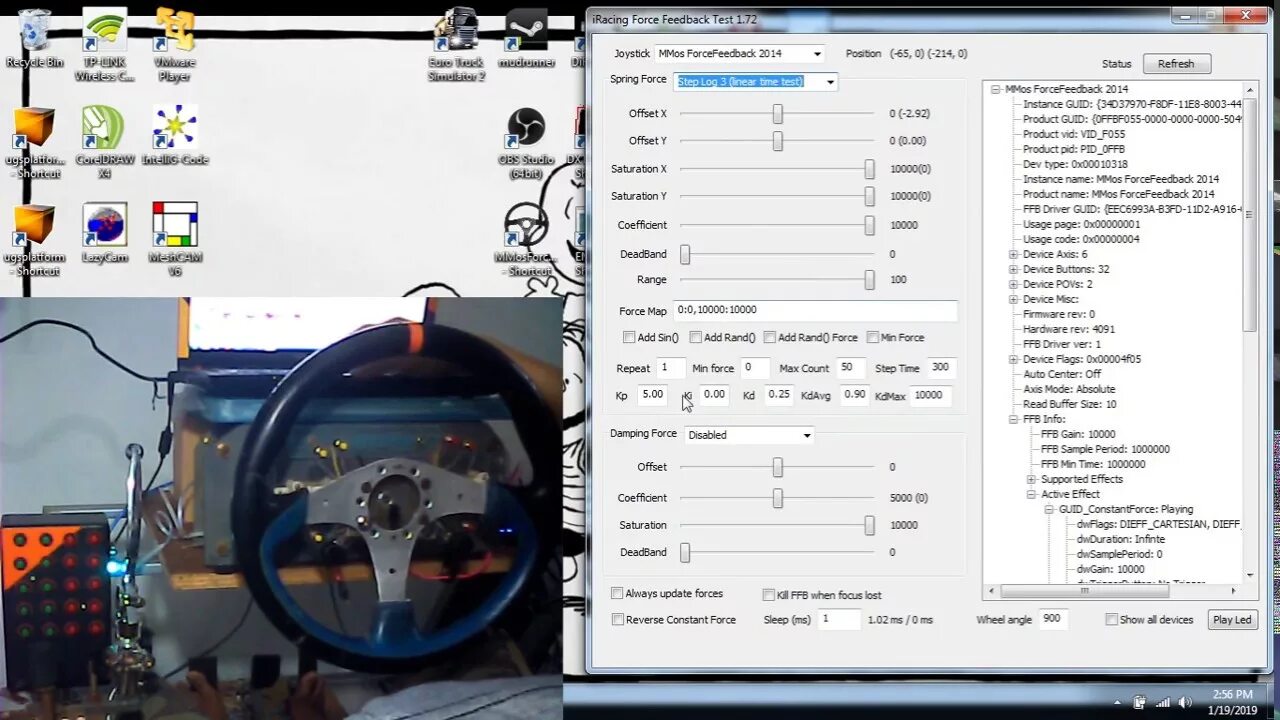Adjust the Saturation X slider
Viewport: 1280px width, 720px height.
click(x=777, y=169)
